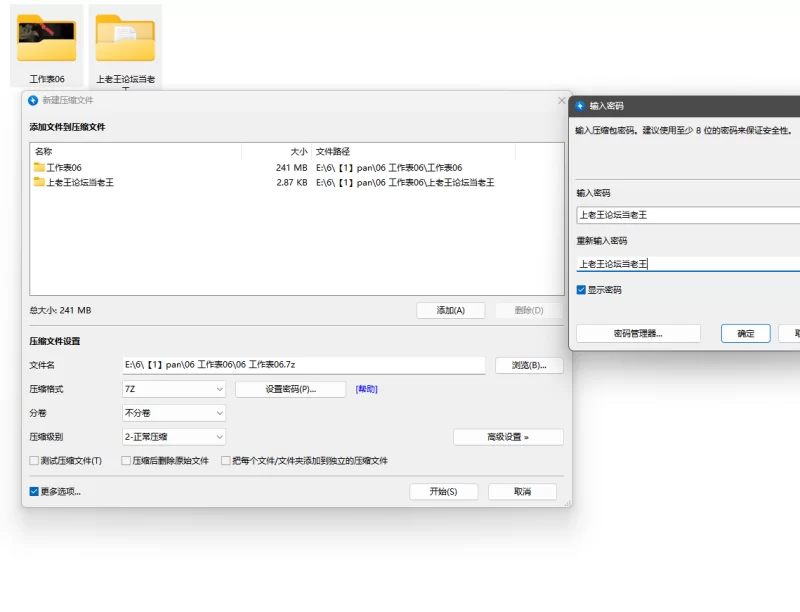
Task: Click the 添加(A) button
Action: 451,311
